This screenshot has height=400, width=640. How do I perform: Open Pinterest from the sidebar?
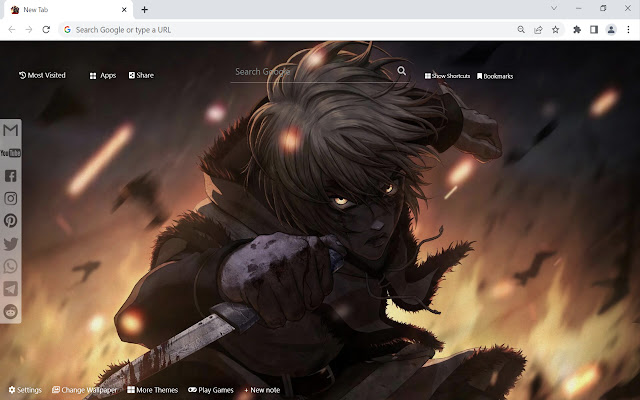coord(11,221)
